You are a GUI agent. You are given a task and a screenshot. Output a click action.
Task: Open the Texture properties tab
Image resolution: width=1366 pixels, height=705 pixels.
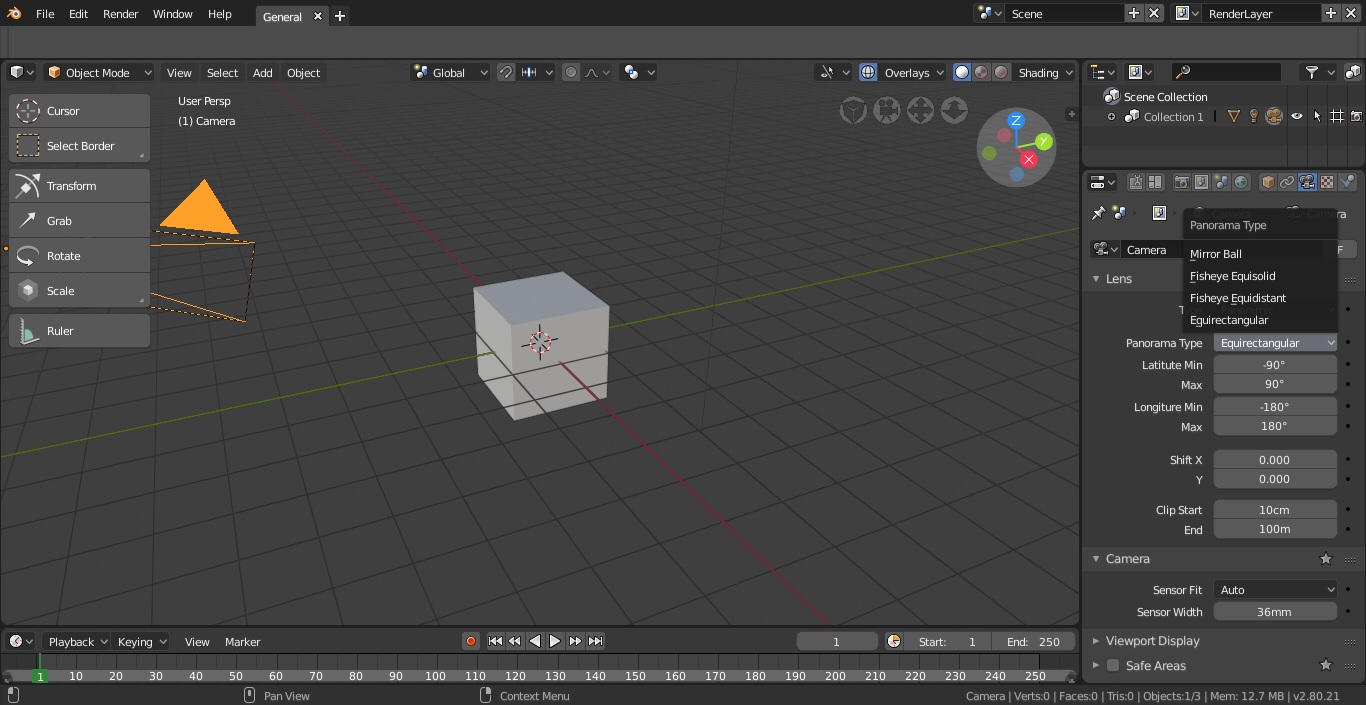pos(1327,182)
